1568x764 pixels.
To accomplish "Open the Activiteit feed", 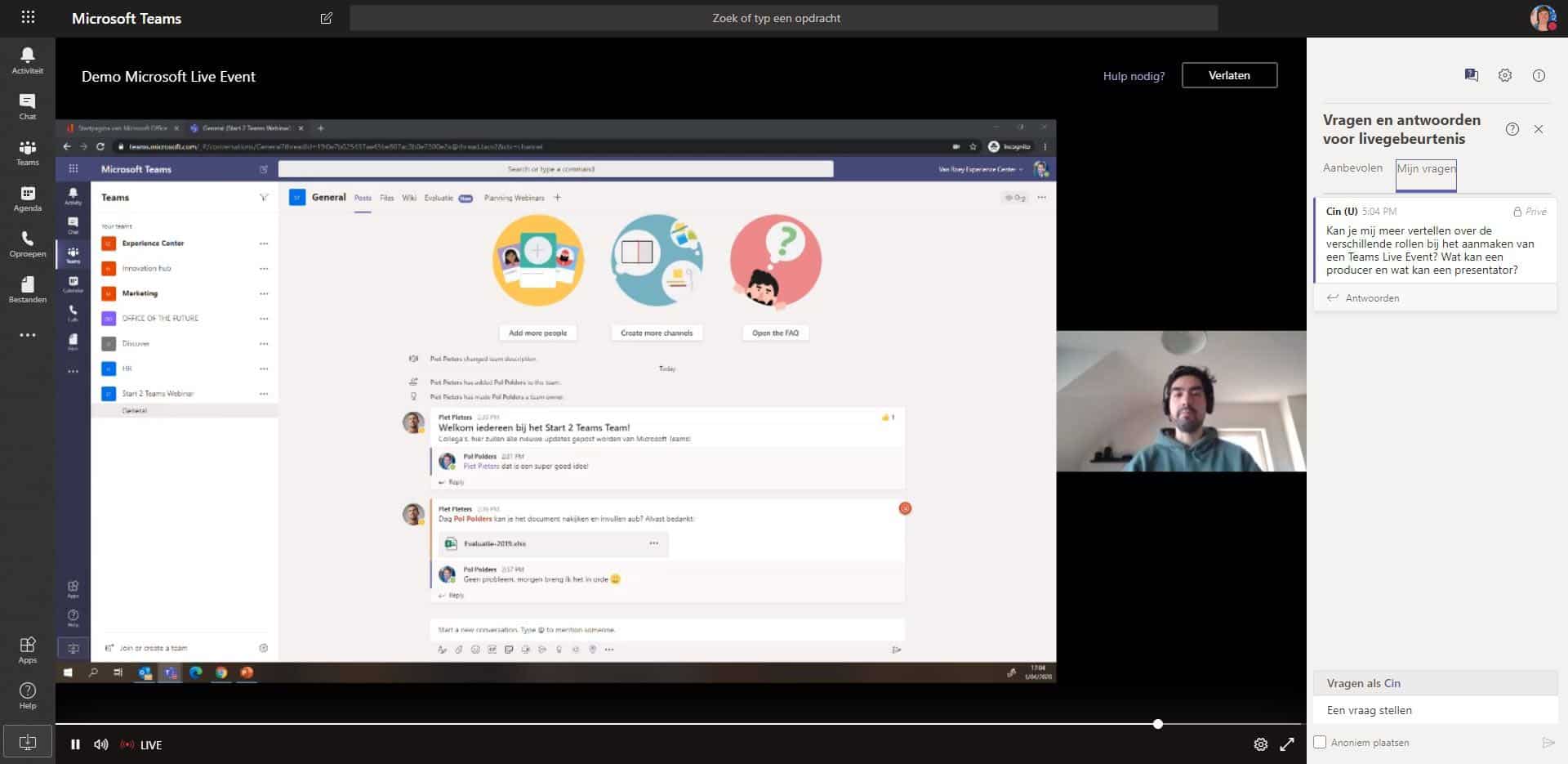I will (x=28, y=60).
